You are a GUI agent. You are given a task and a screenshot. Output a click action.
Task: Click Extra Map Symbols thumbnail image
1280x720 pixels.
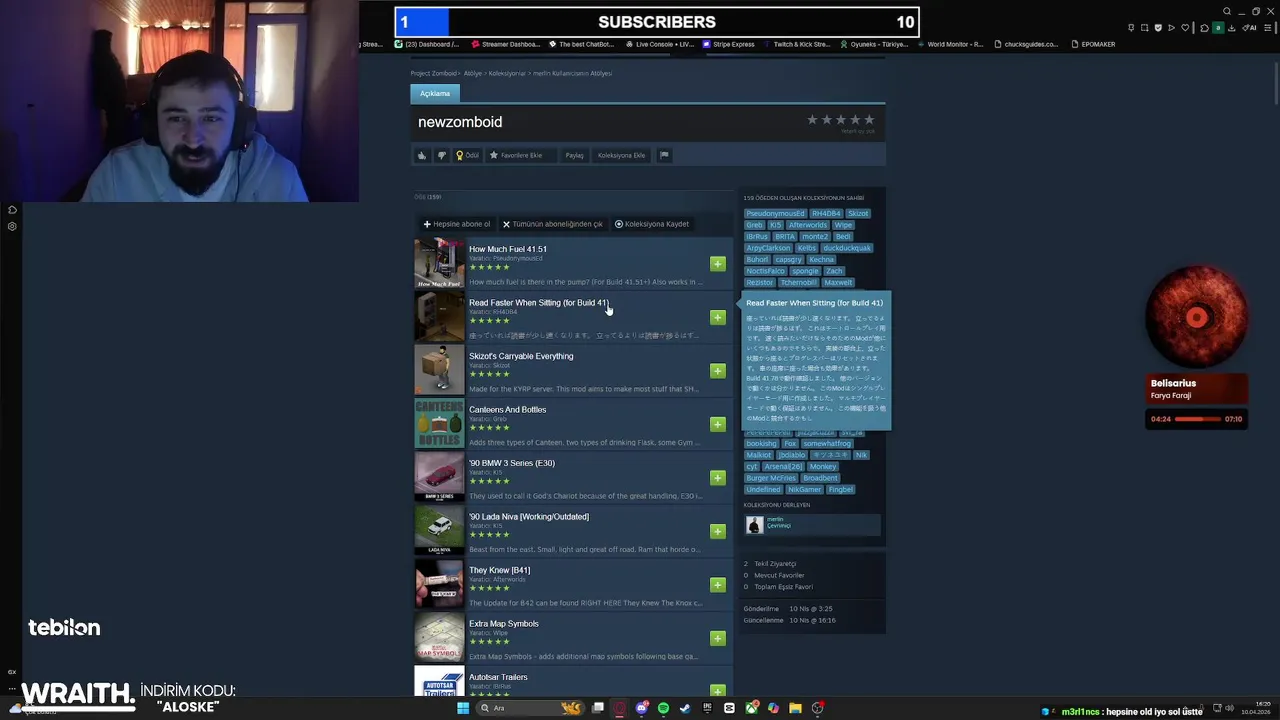pyautogui.click(x=439, y=638)
